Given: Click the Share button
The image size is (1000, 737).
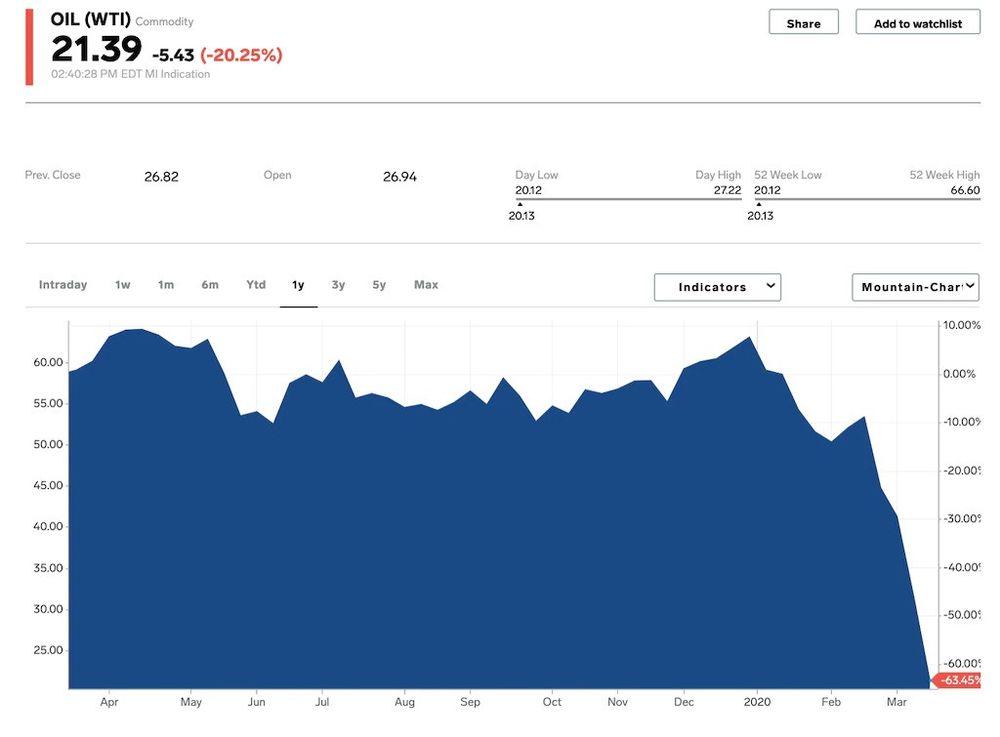Looking at the screenshot, I should point(803,23).
